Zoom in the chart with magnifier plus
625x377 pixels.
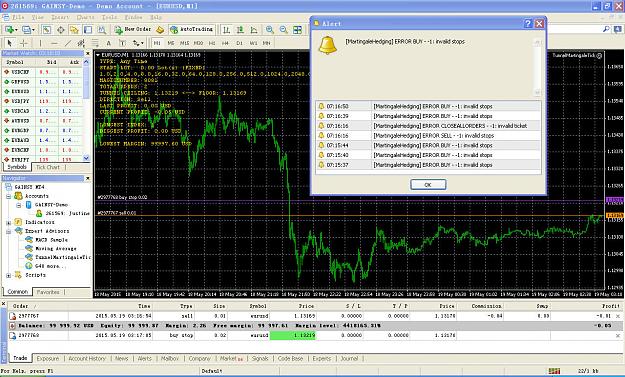[270, 29]
